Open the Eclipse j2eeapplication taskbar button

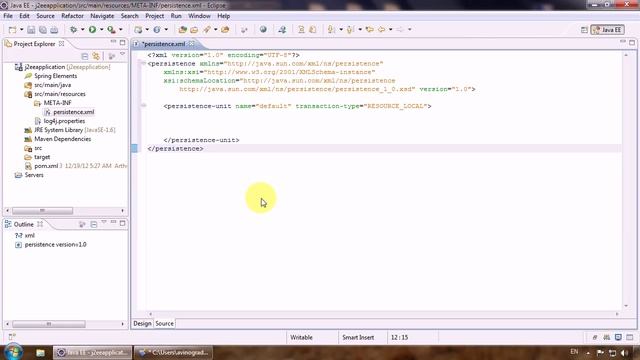tap(93, 352)
